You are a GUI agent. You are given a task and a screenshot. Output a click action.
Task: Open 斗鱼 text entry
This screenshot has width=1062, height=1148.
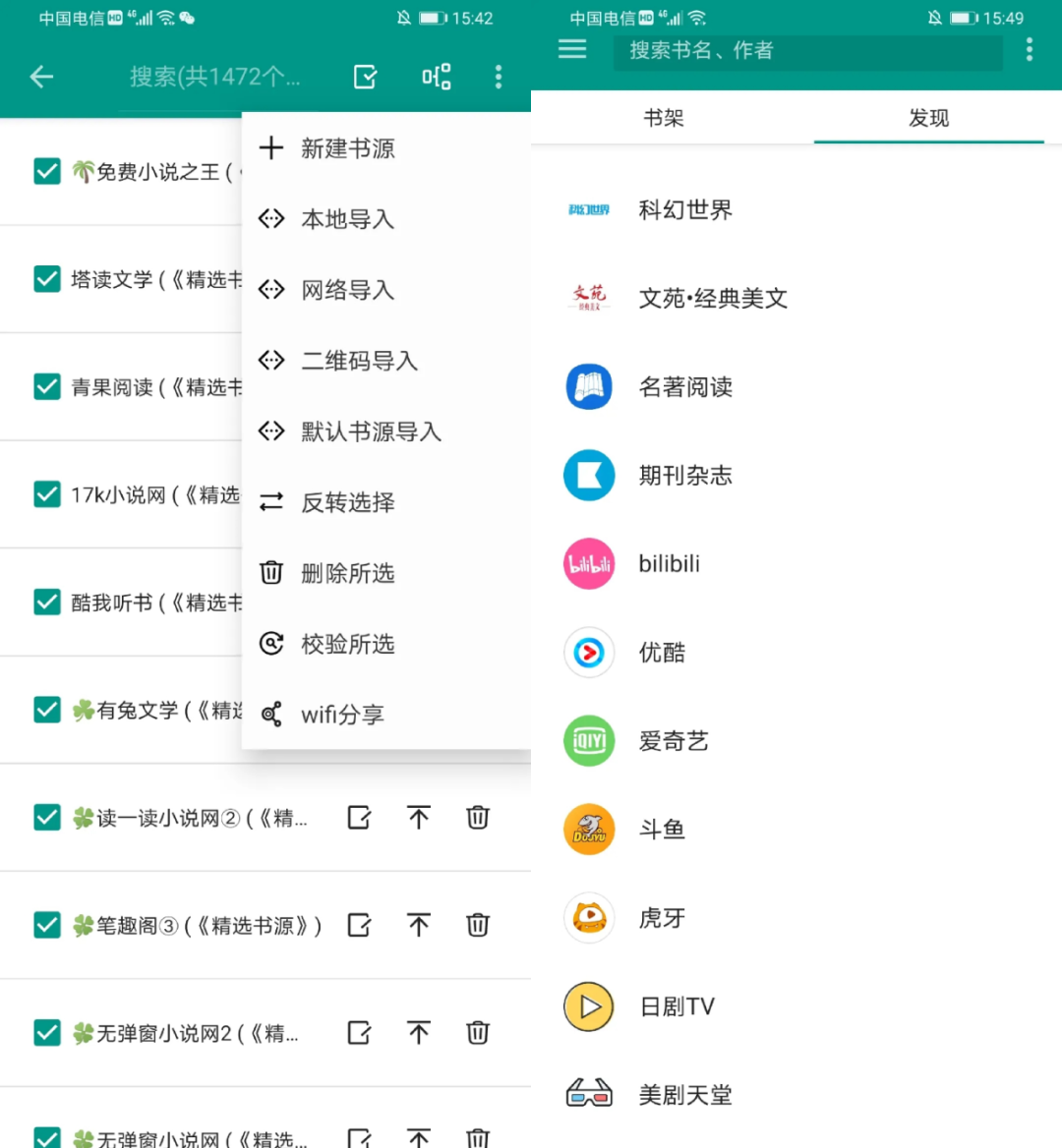click(x=662, y=830)
